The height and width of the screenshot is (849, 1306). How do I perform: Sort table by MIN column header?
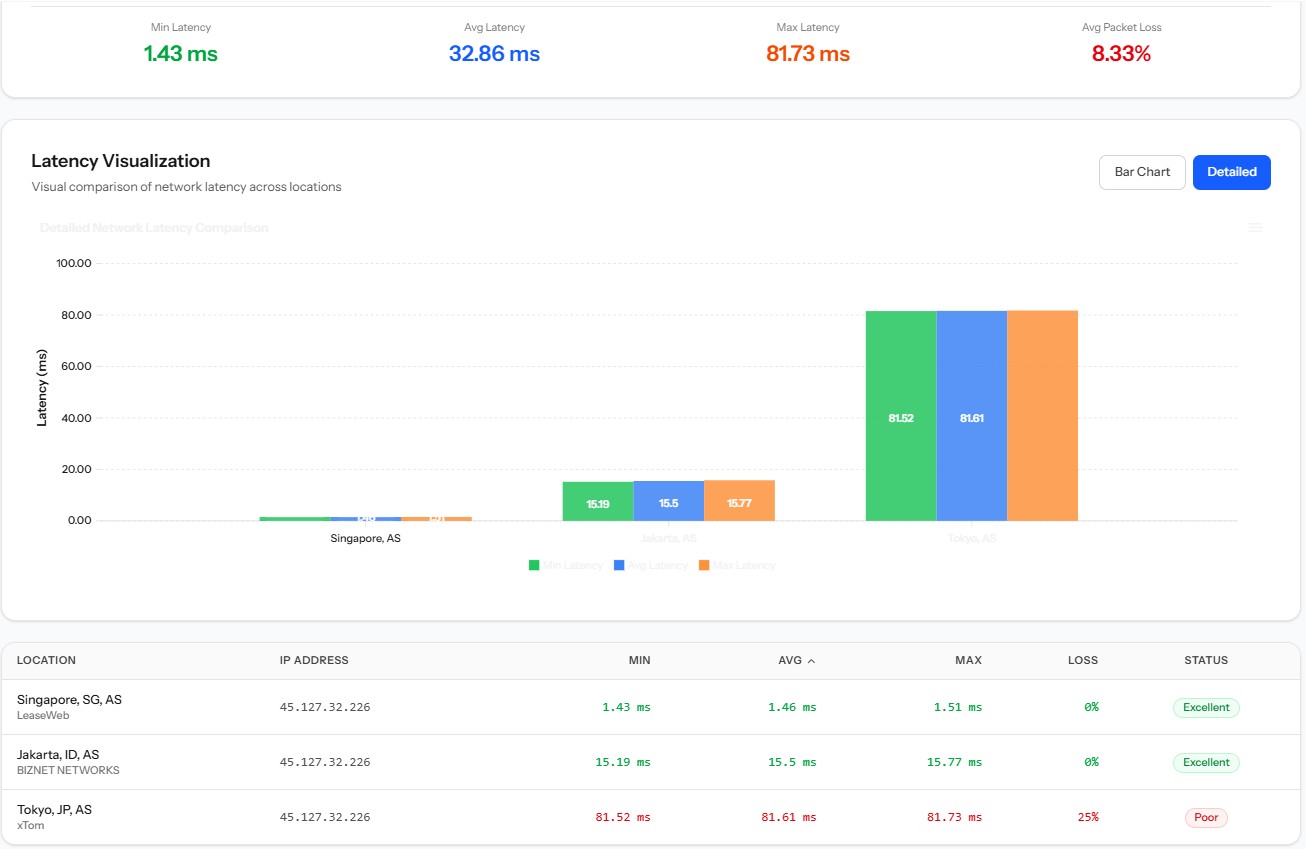(x=639, y=660)
